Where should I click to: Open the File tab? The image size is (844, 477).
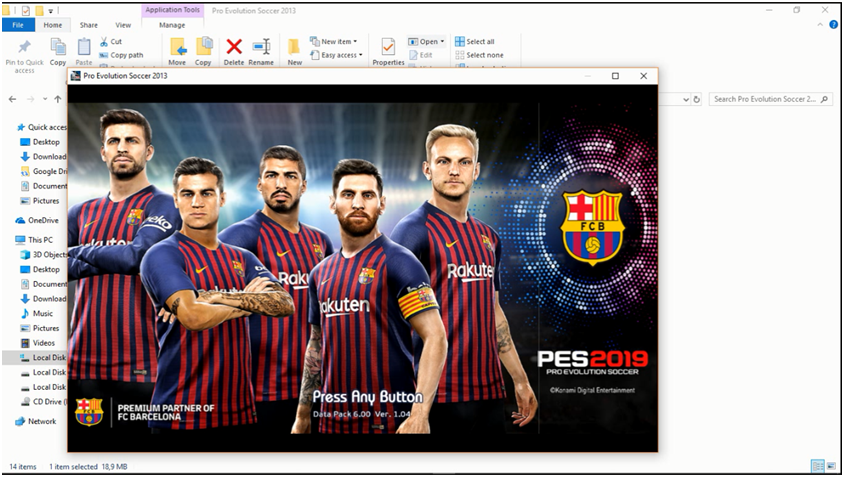18,25
